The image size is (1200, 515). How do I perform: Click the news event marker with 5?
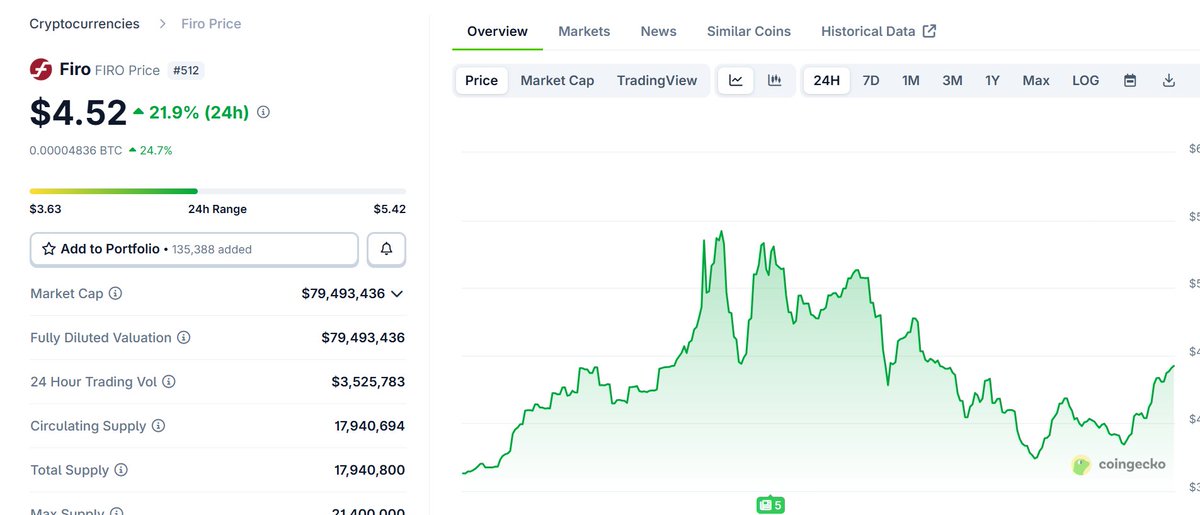click(x=770, y=505)
